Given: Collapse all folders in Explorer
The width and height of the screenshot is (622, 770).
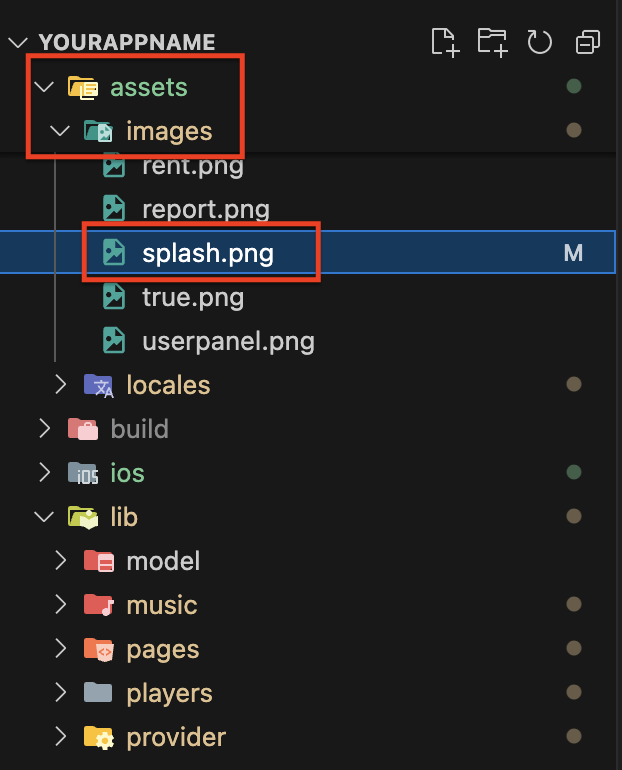Looking at the screenshot, I should tap(588, 42).
